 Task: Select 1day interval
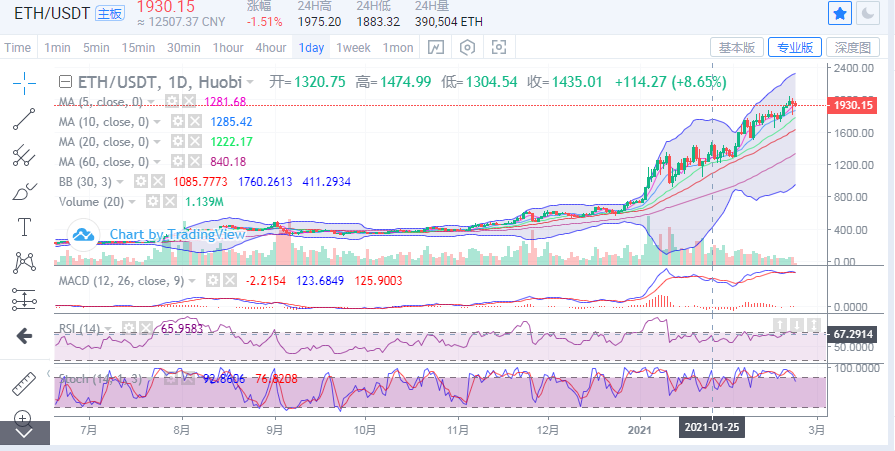(x=311, y=47)
